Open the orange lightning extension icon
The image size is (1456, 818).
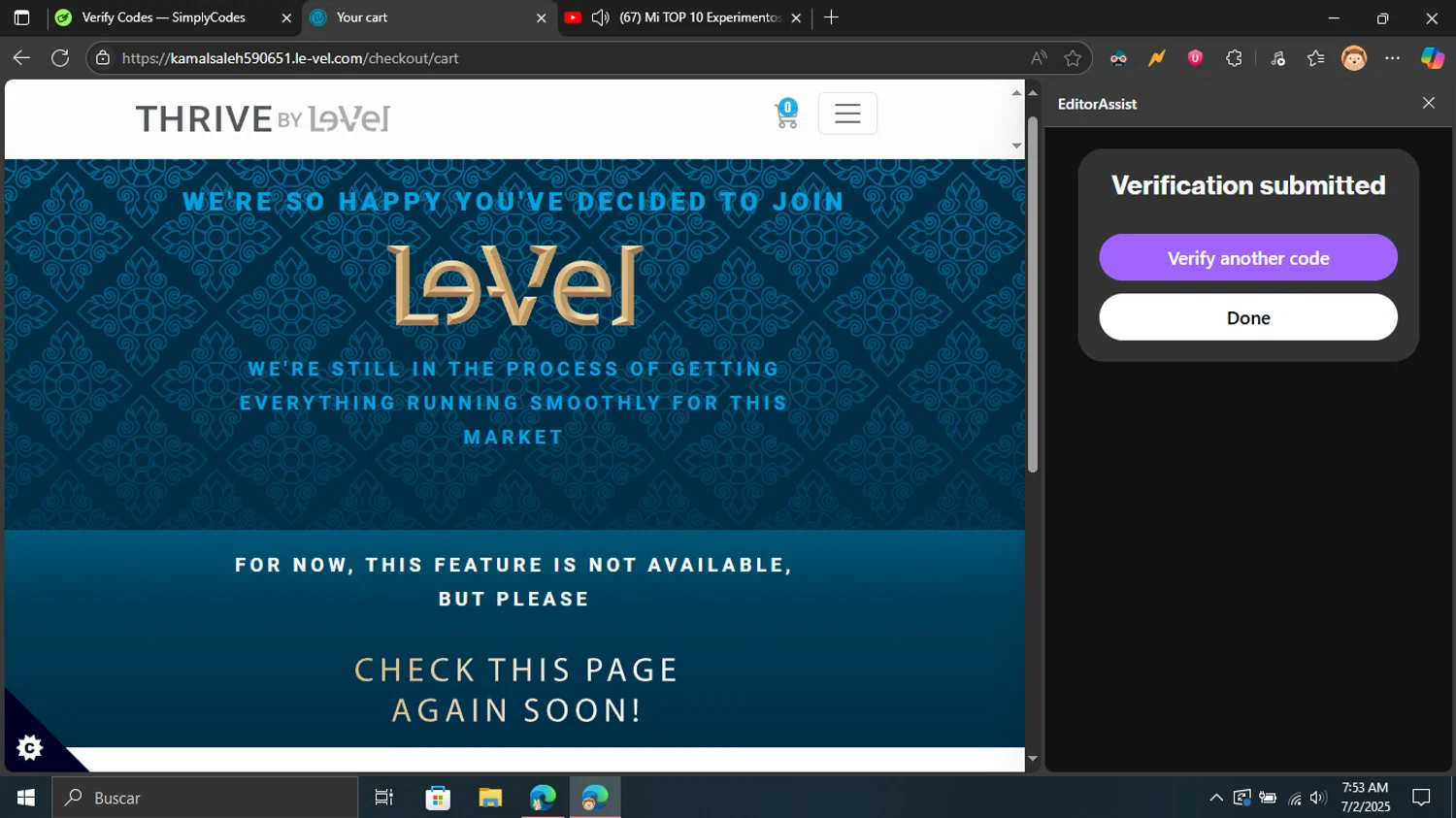1156,58
